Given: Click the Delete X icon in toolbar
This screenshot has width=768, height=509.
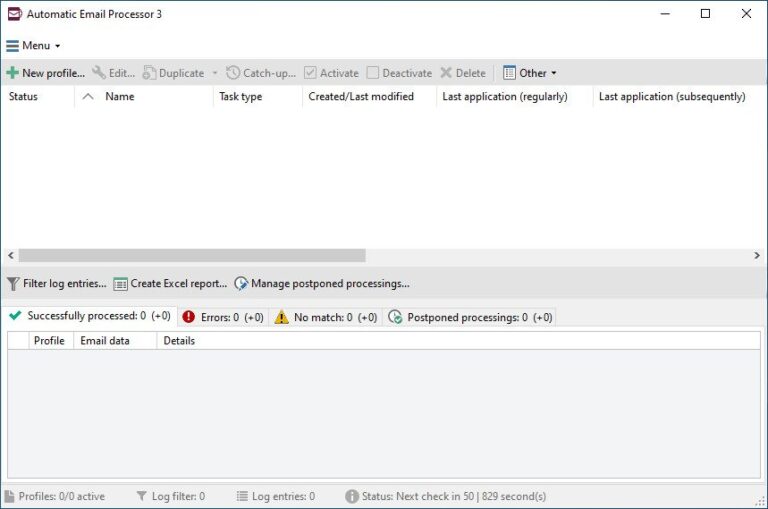Looking at the screenshot, I should 446,73.
